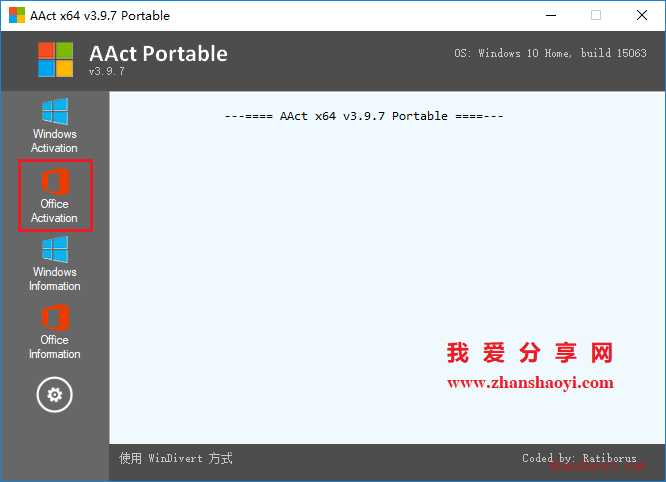The height and width of the screenshot is (482, 666).
Task: Open Windows Activation in the sidebar
Action: click(x=54, y=126)
